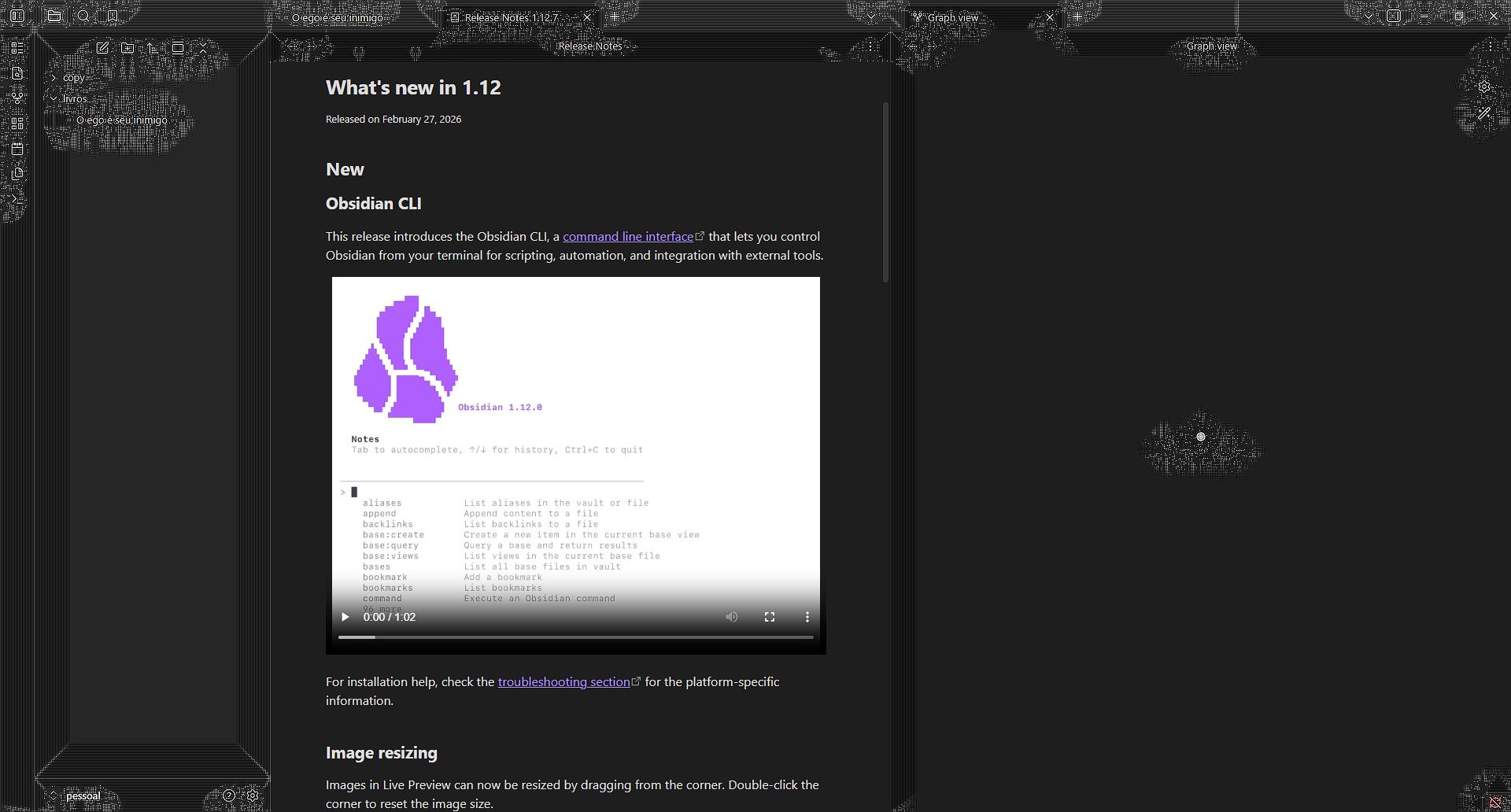Open Obsidian settings gear in sidebar footer
1511x812 pixels.
(x=253, y=795)
